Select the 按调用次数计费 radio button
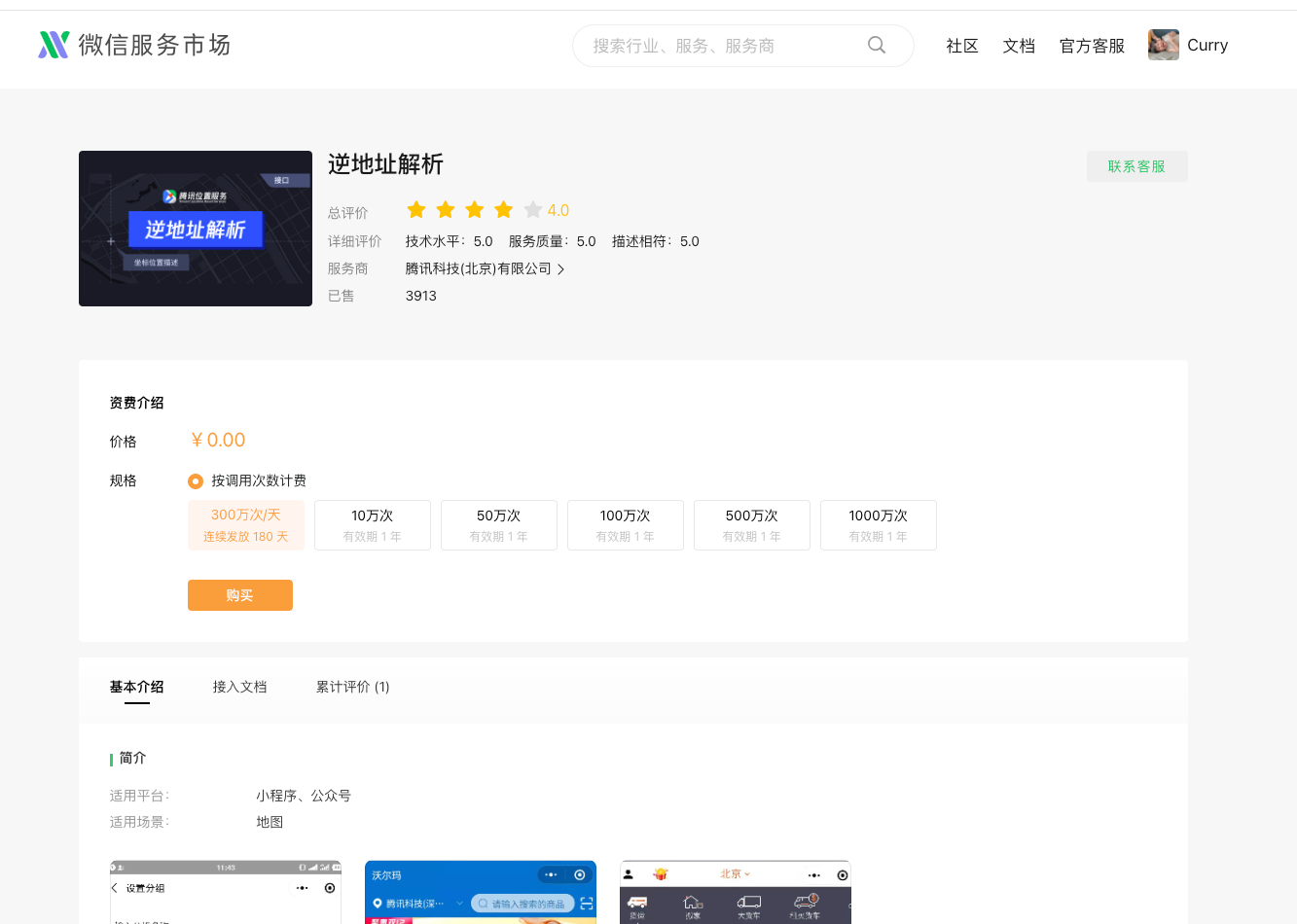 (x=196, y=481)
